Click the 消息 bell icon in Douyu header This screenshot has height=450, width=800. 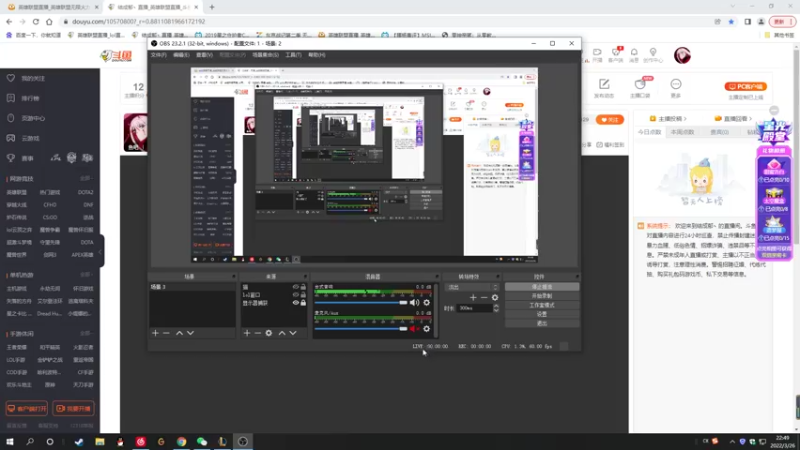(x=634, y=52)
